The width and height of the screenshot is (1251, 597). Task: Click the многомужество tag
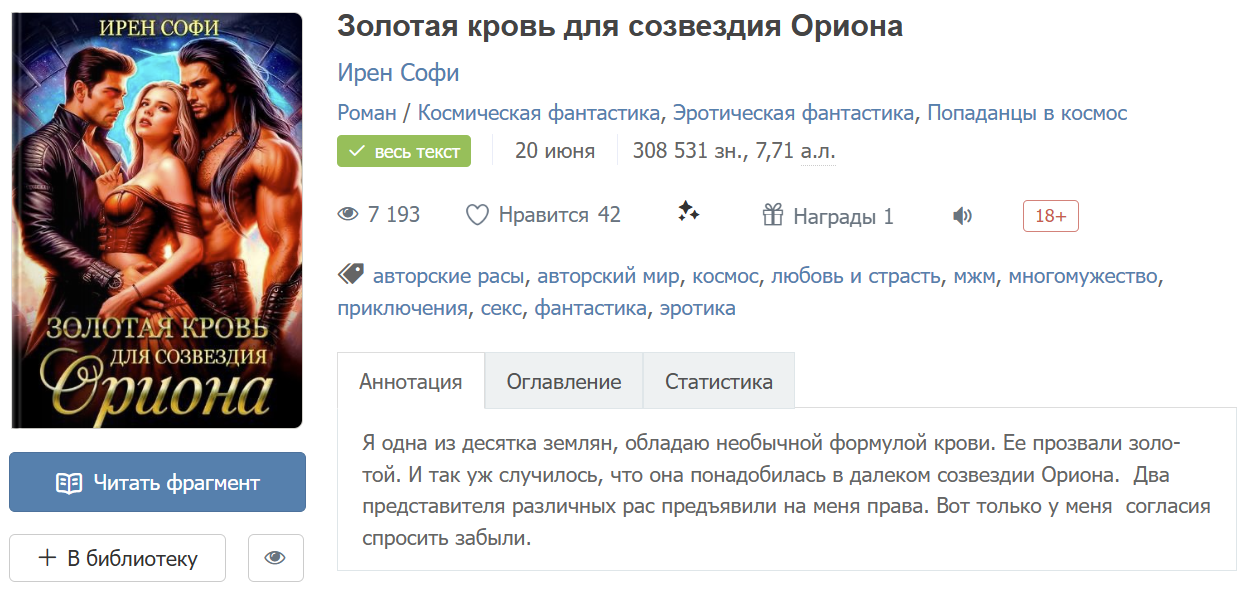click(1083, 276)
